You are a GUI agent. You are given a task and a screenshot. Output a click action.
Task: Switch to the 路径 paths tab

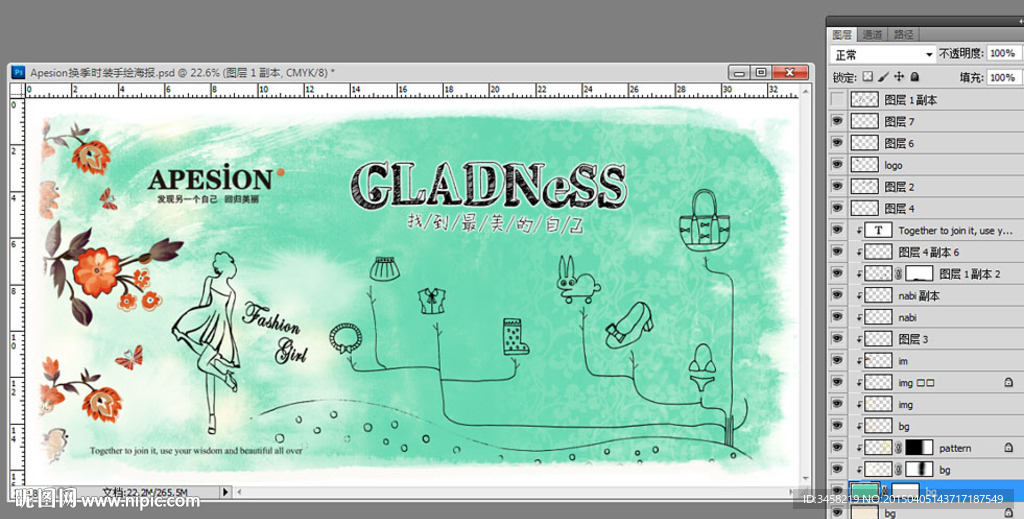(903, 35)
